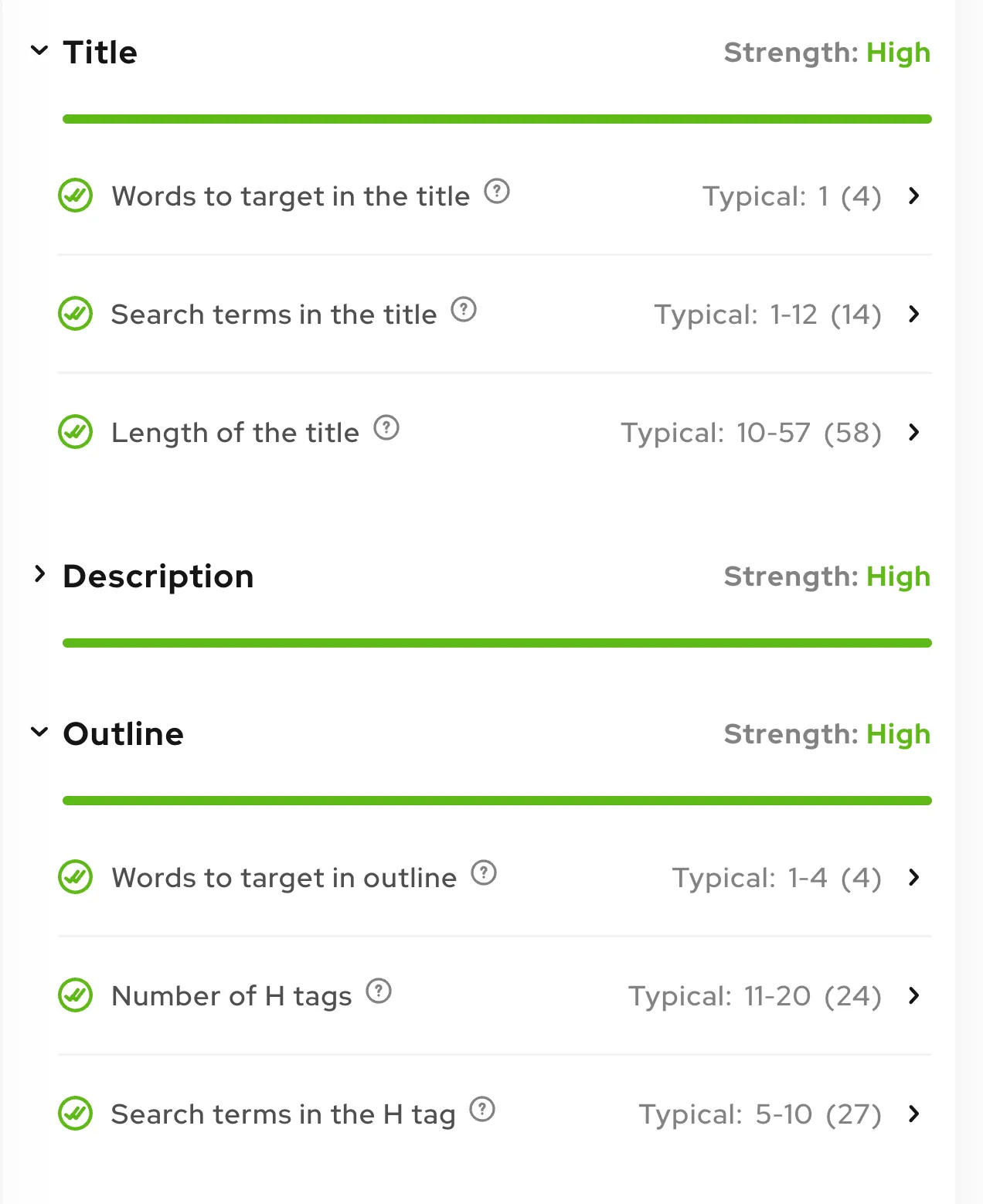The image size is (983, 1204).
Task: Click green check icon for Number of H tags
Action: (76, 995)
